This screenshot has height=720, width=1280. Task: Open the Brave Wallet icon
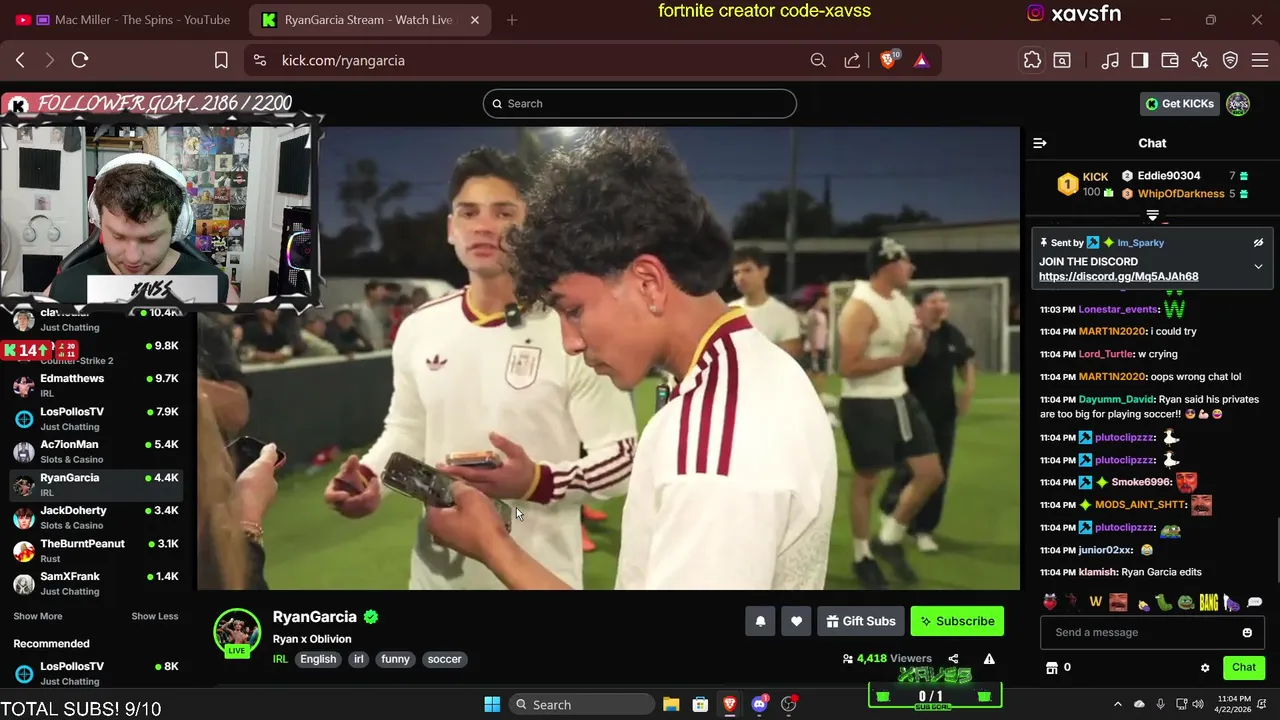pos(1169,60)
